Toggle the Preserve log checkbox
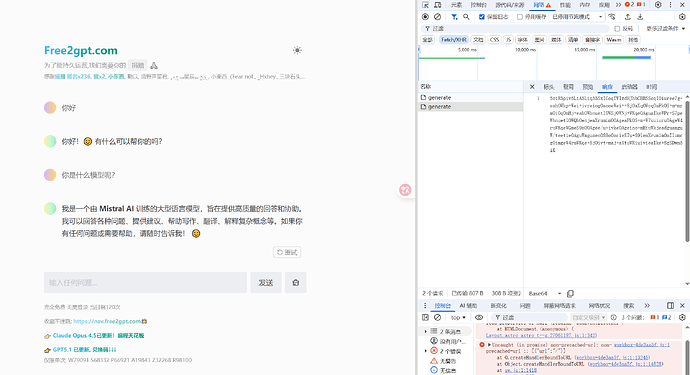Screen dimensions: 690x375 pos(481,17)
